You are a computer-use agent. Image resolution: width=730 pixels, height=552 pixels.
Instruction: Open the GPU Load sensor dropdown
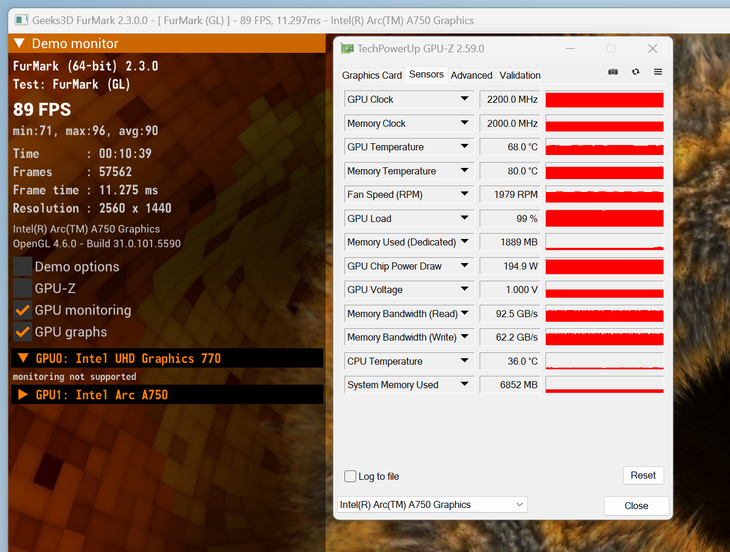tap(464, 218)
